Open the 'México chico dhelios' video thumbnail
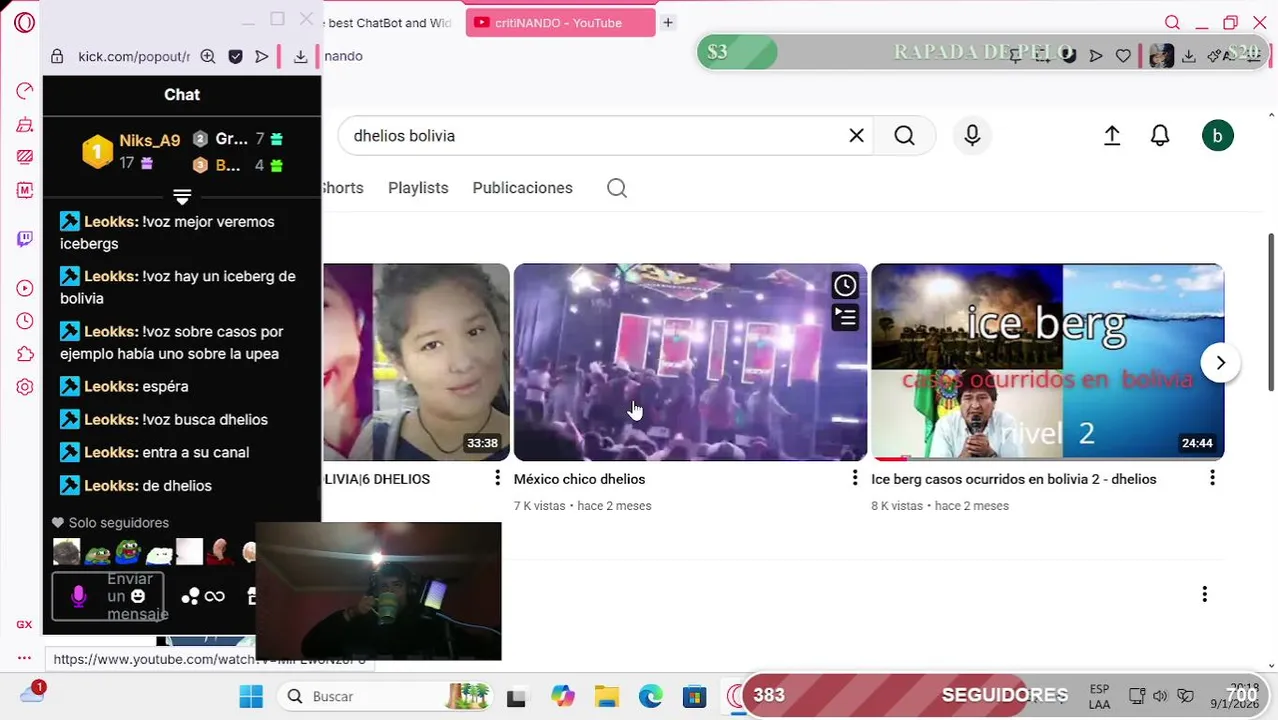The width and height of the screenshot is (1278, 720). (690, 362)
